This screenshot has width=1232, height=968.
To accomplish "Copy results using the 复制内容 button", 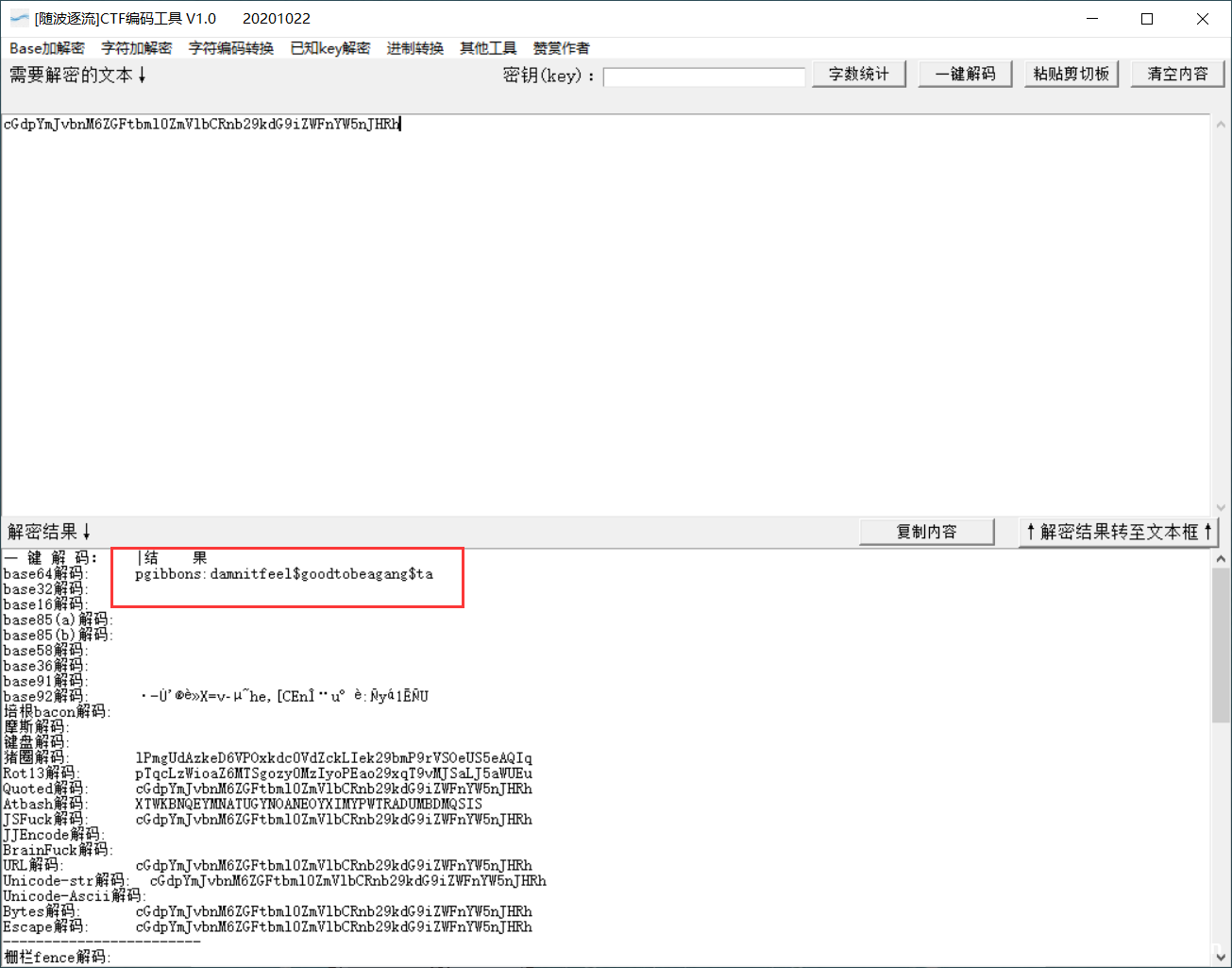I will point(926,531).
